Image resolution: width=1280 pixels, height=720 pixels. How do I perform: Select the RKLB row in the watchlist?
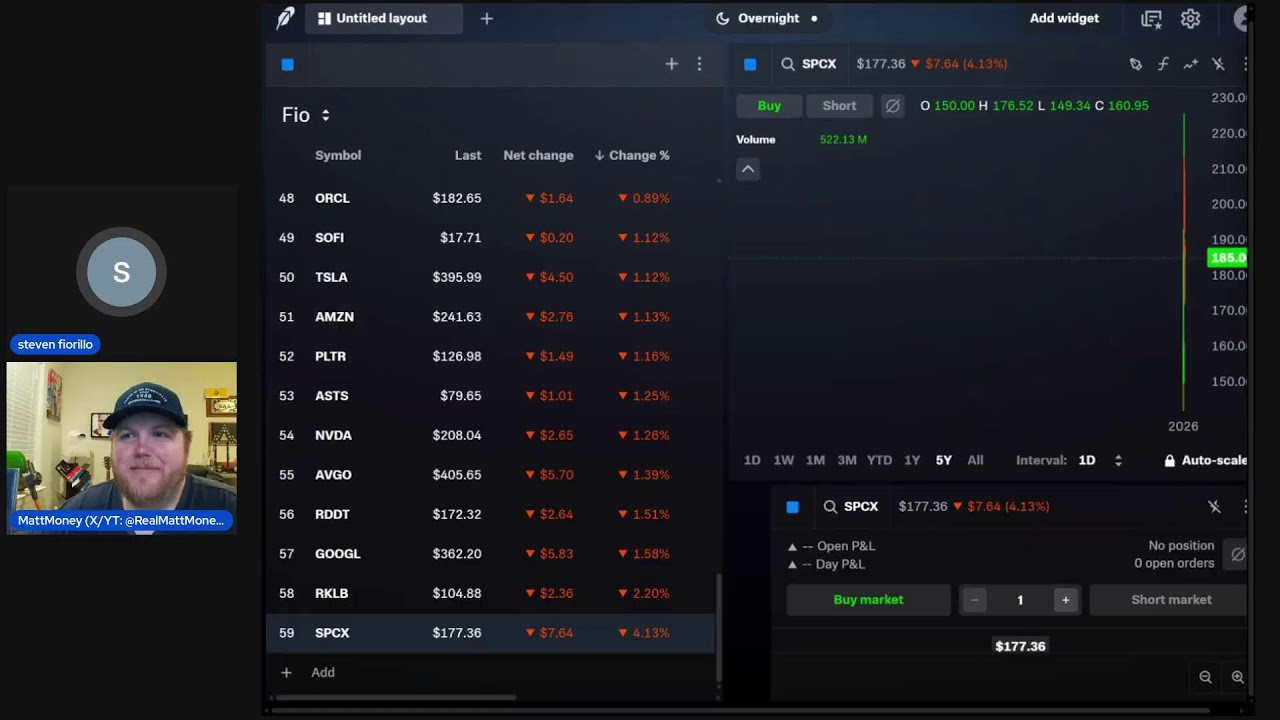(x=491, y=593)
